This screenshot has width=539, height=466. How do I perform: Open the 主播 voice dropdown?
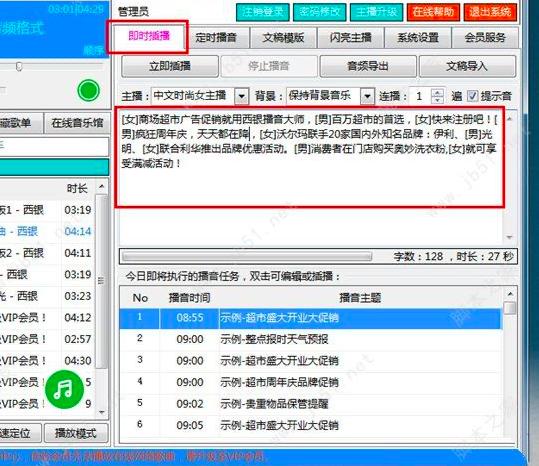242,96
